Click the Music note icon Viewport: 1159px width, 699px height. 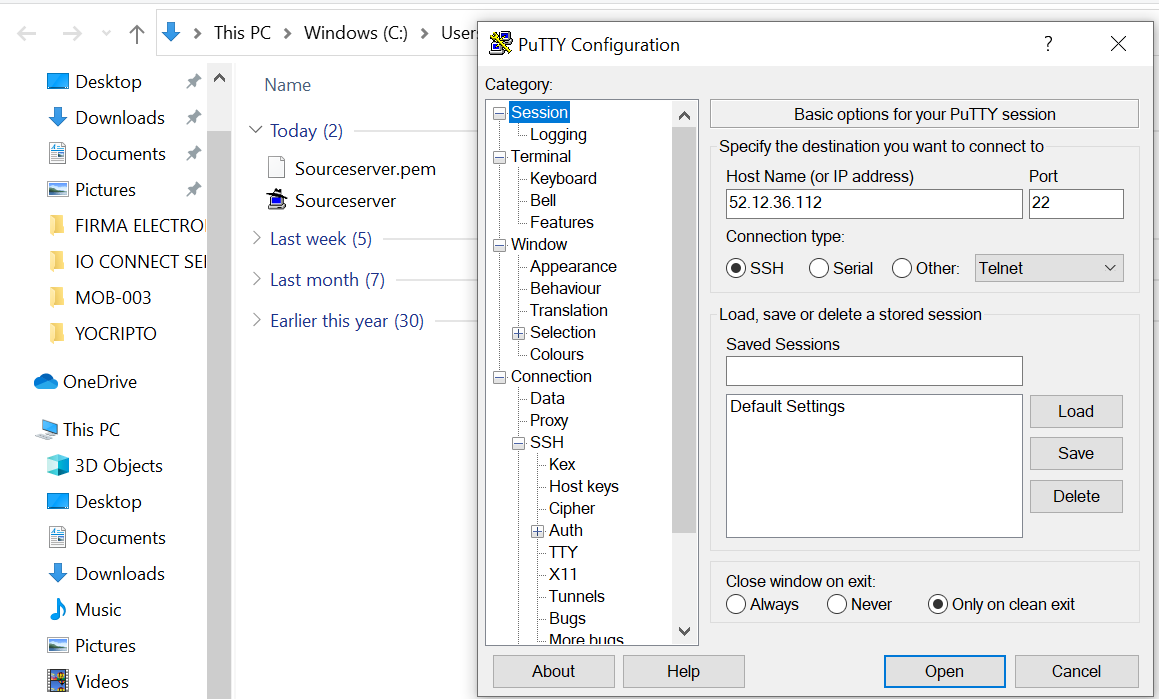point(58,609)
